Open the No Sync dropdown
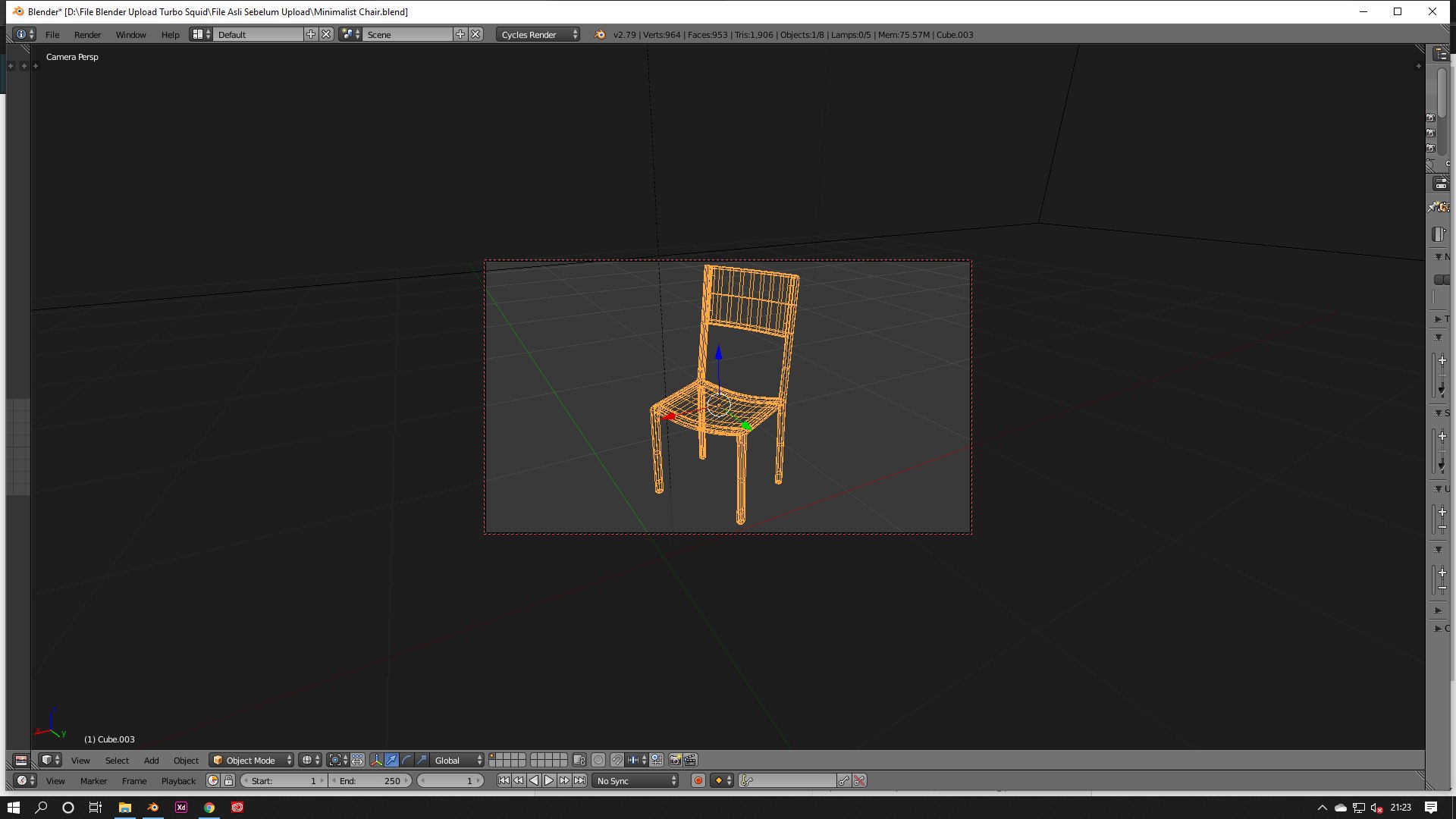This screenshot has height=819, width=1456. click(x=635, y=780)
